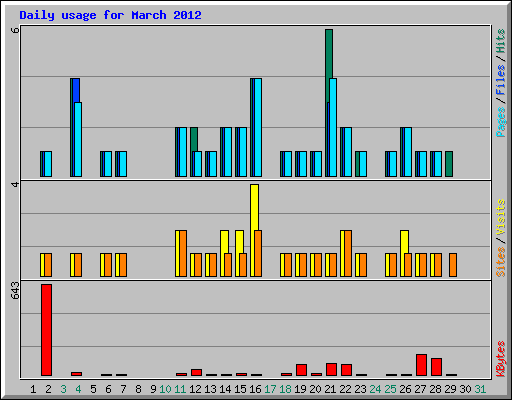This screenshot has height=400, width=512.
Task: Click the red KBytes bar for day 27
Action: tap(421, 365)
